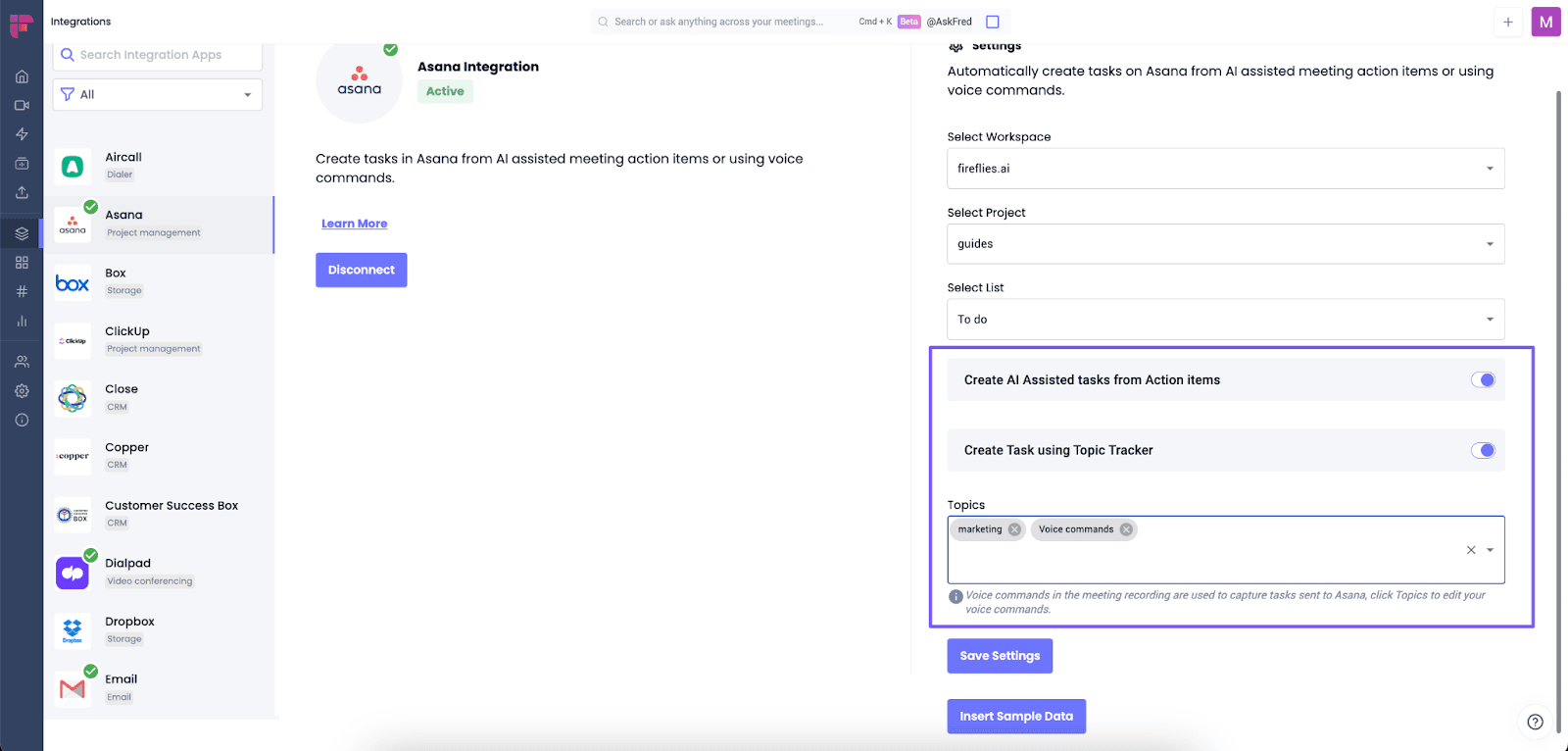Click the Disconnect button
The width and height of the screenshot is (1568, 751).
(x=362, y=270)
